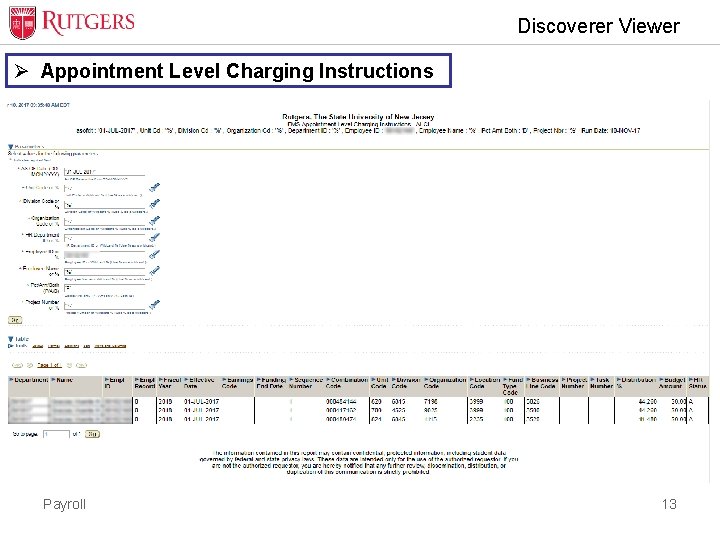The width and height of the screenshot is (720, 540).
Task: Select combination code cell 00464144
Action: pos(341,401)
